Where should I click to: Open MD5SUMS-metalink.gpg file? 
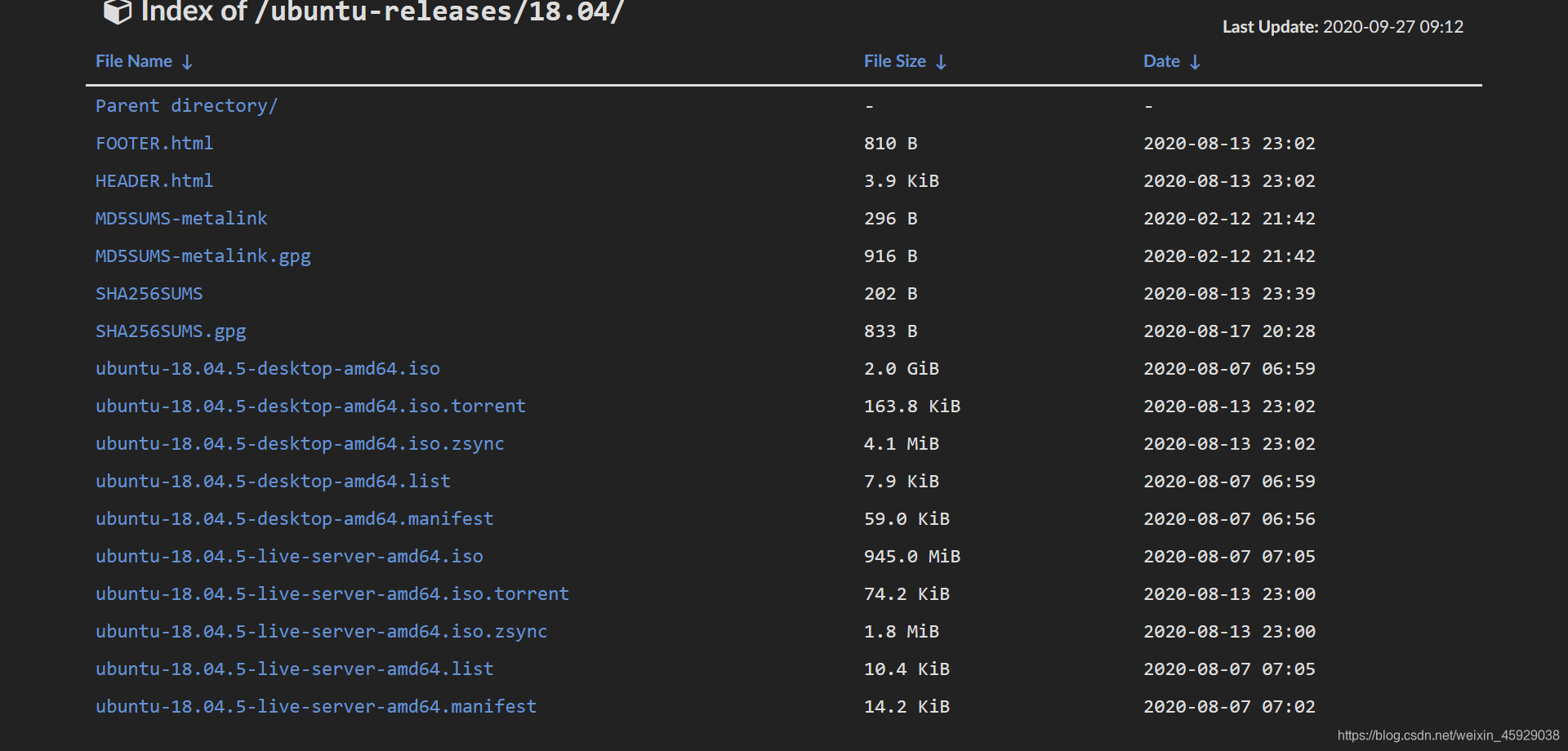[203, 256]
